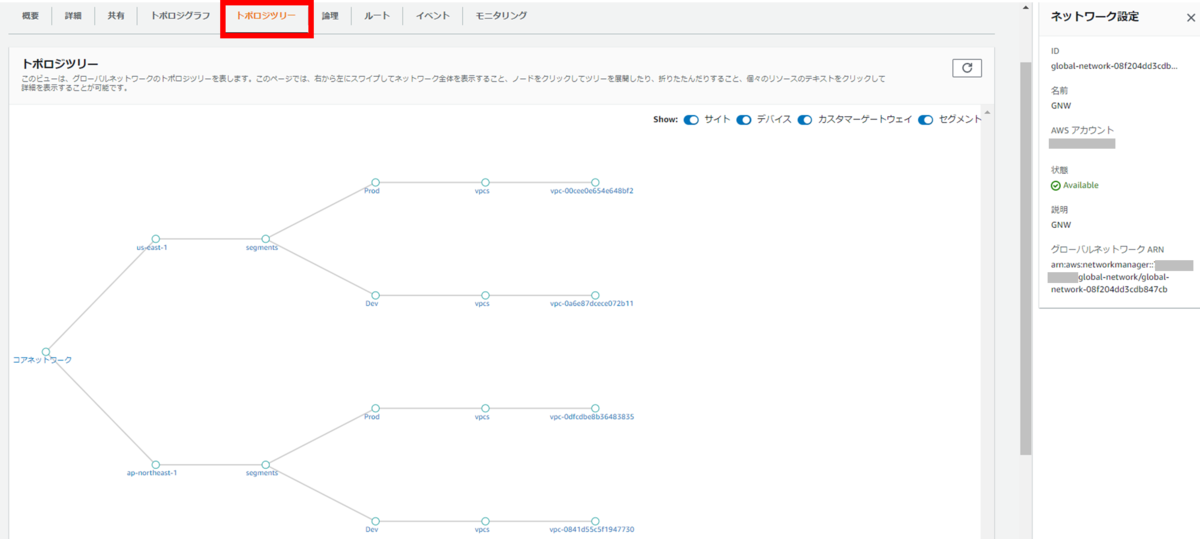
Task: Click the GNW value under 説明
Action: click(1061, 225)
